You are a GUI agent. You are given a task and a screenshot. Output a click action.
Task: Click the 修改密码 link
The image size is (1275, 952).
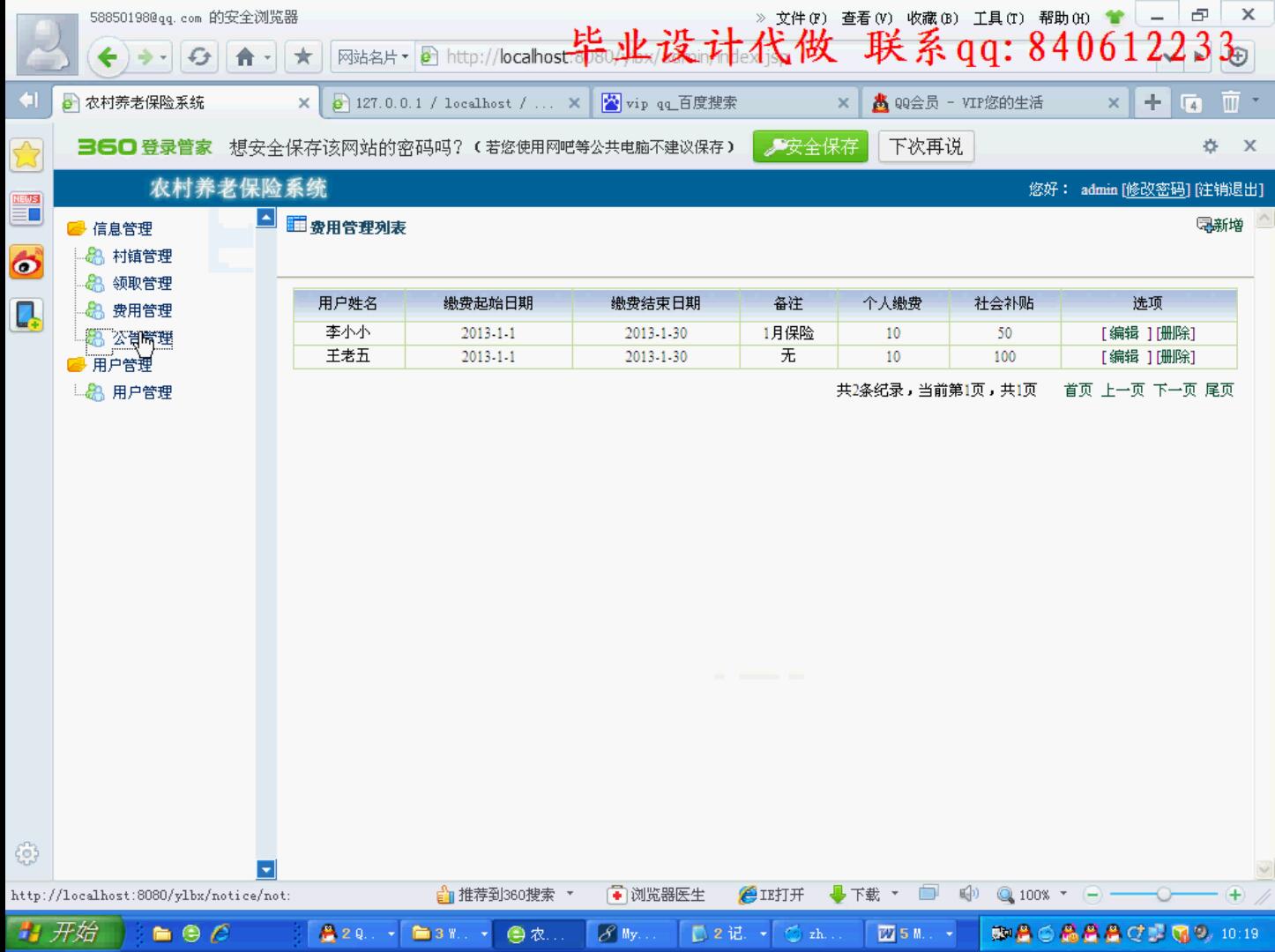pyautogui.click(x=1156, y=190)
